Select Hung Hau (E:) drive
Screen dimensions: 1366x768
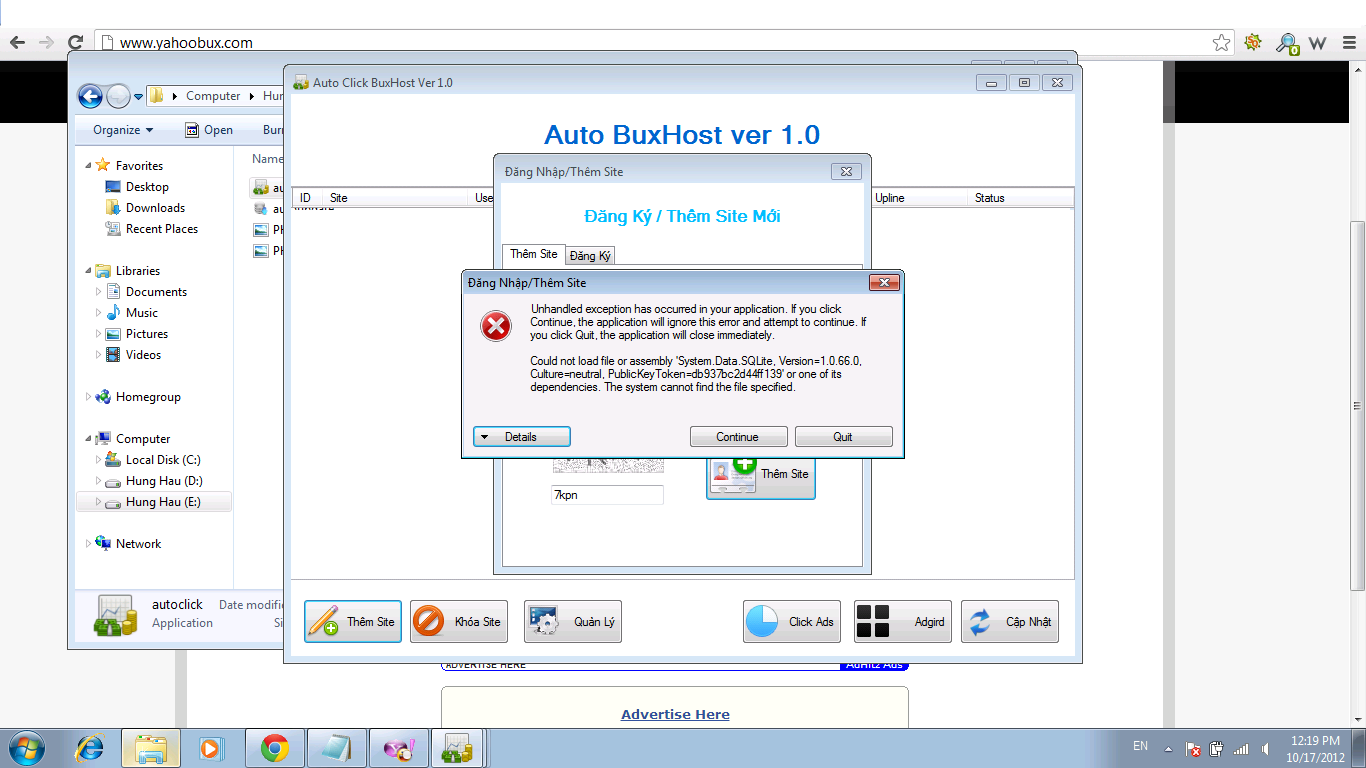coord(163,502)
